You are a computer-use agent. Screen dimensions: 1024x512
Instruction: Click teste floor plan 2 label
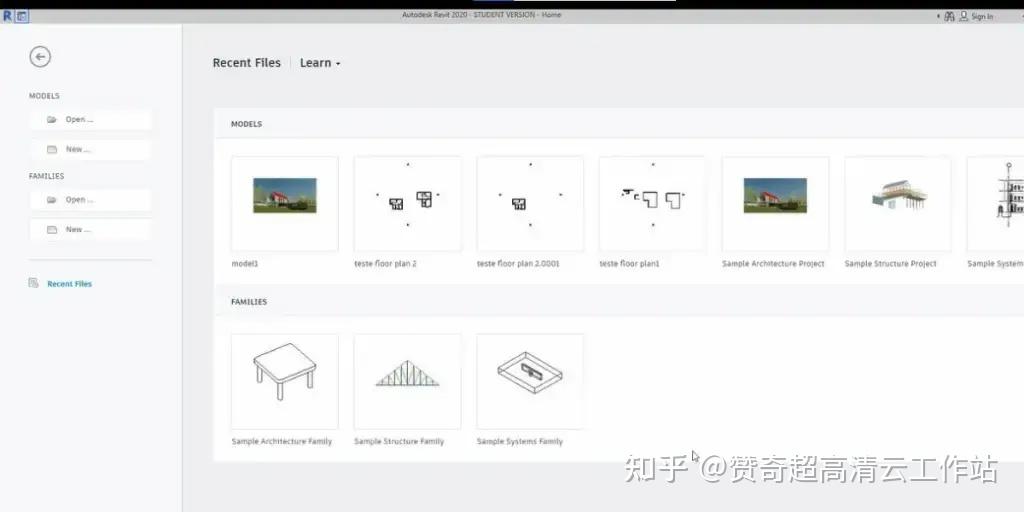click(385, 264)
